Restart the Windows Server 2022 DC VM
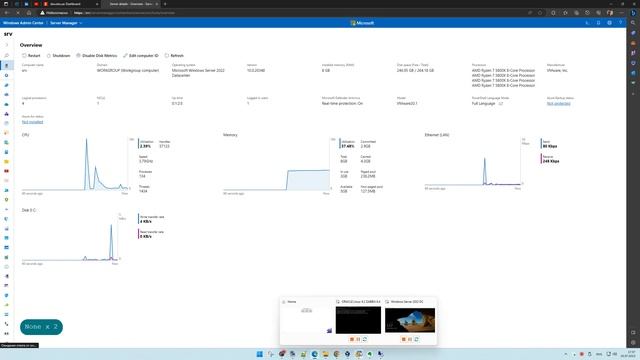 [x=416, y=339]
